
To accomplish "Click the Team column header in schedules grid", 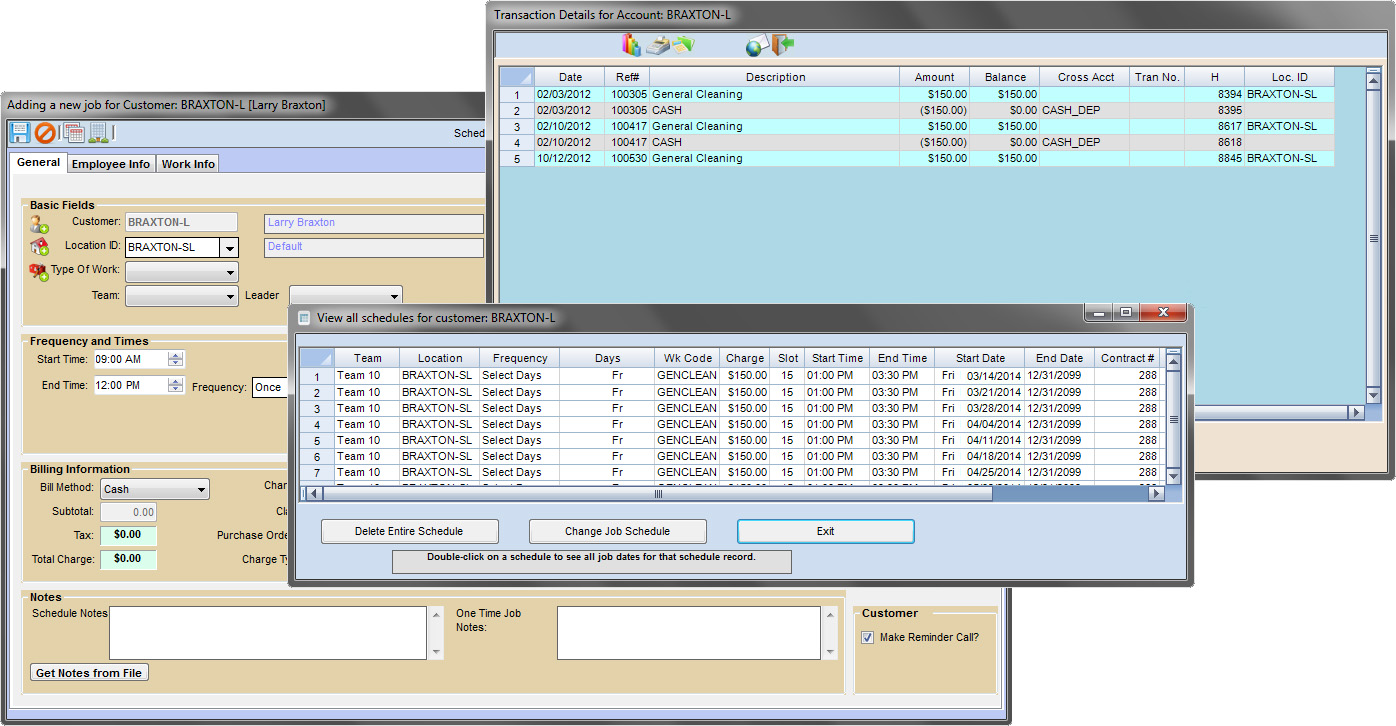I will coord(367,358).
